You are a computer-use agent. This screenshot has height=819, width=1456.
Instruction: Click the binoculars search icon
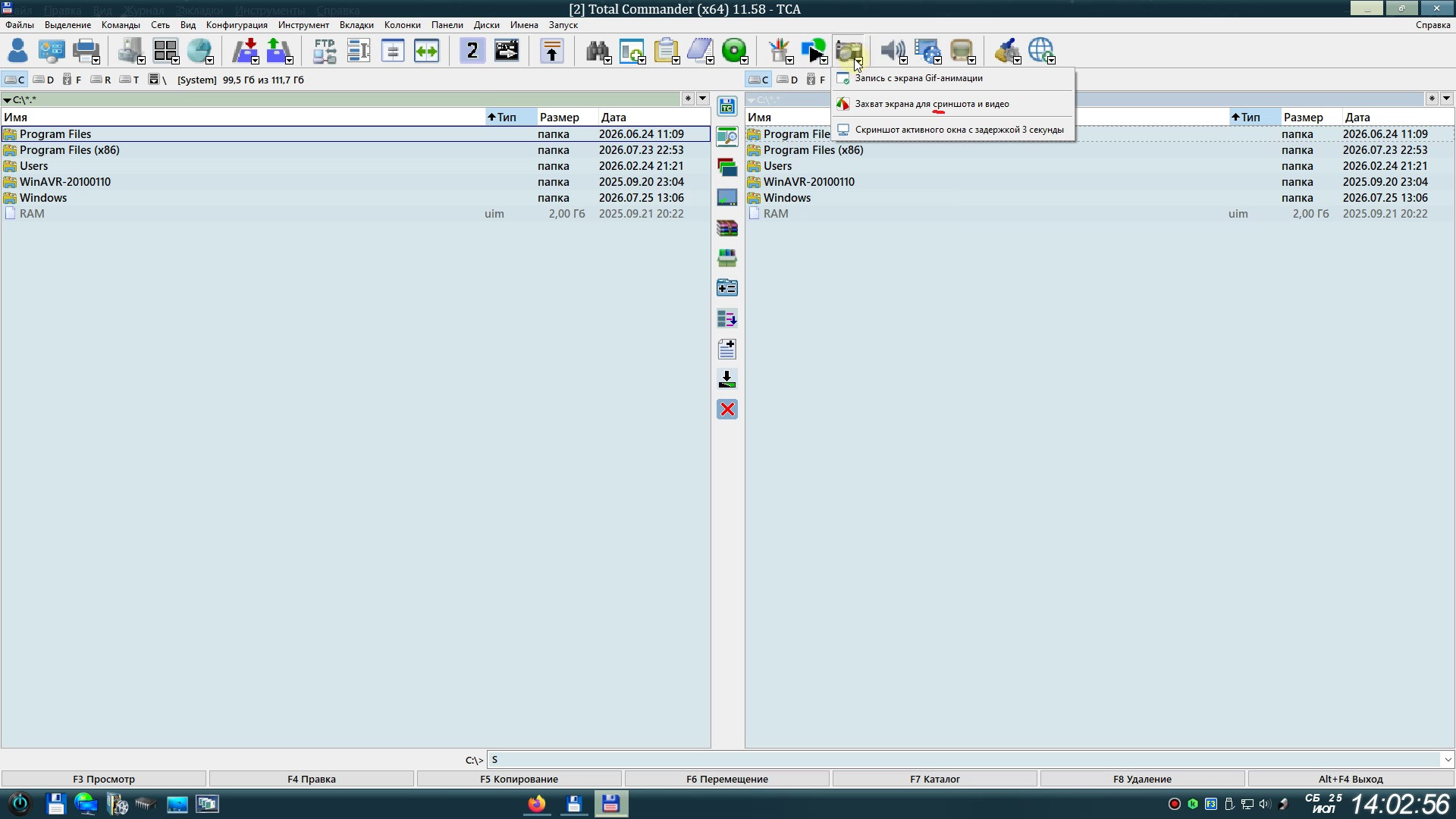pyautogui.click(x=595, y=51)
